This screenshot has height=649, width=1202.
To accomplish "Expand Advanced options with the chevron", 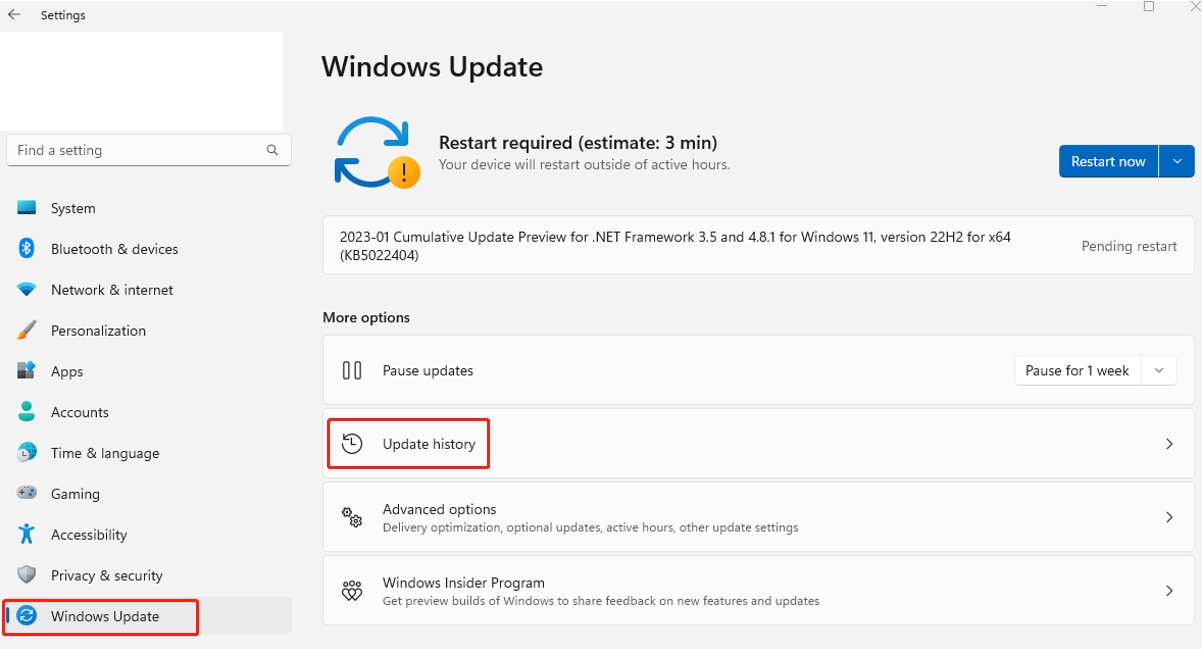I will 1169,517.
